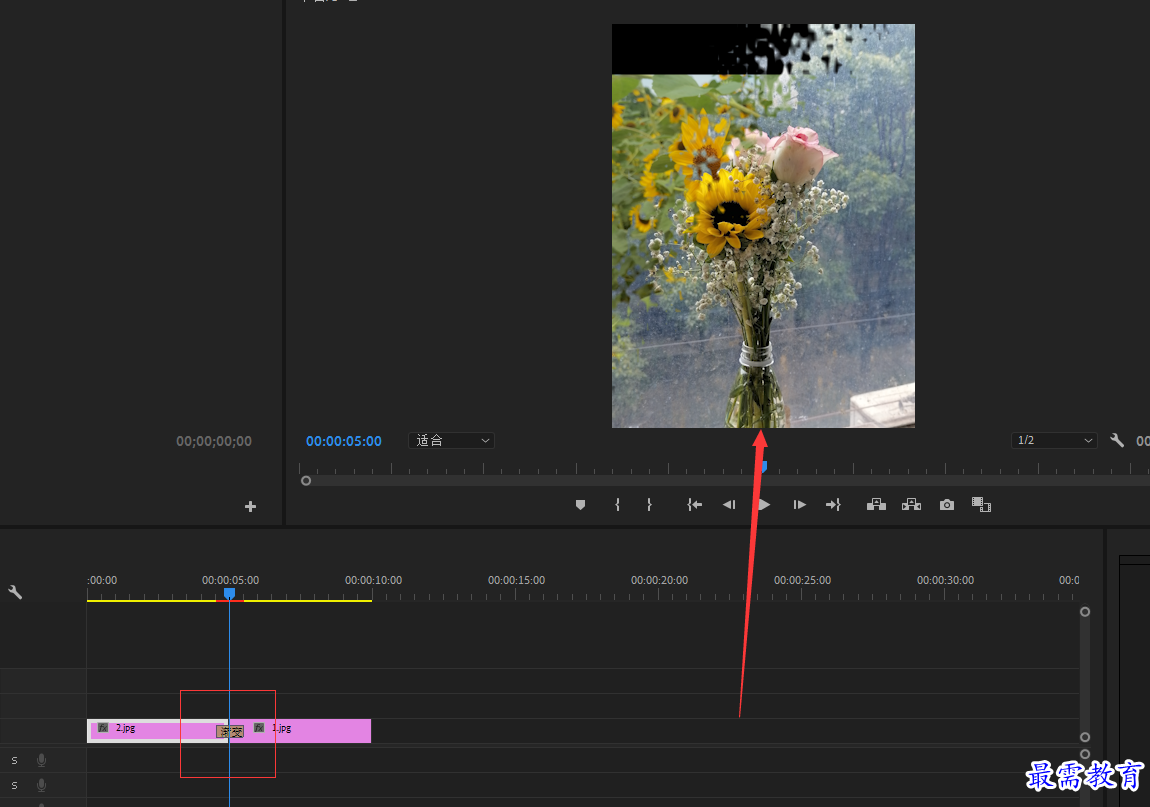This screenshot has width=1150, height=807.
Task: Click the Program monitor playhead marker
Action: coord(763,467)
